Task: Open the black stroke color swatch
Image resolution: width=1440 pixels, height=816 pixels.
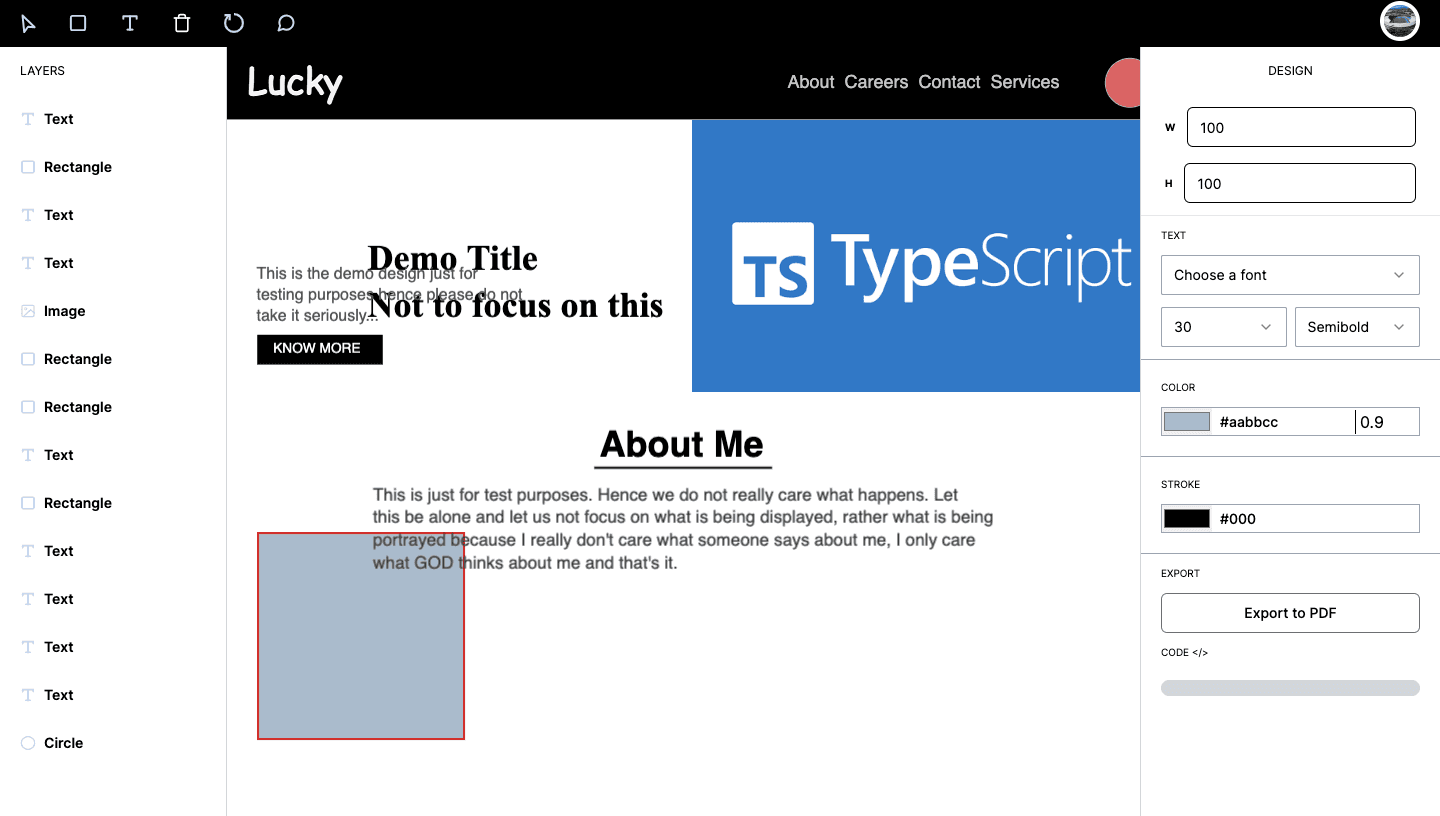Action: [1187, 519]
